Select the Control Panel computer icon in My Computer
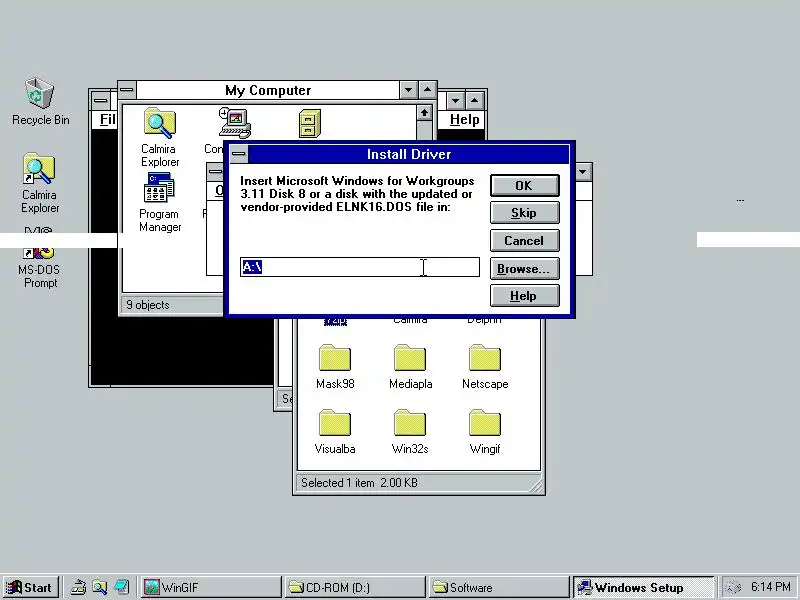Screen dimensions: 800x600 [x=235, y=123]
